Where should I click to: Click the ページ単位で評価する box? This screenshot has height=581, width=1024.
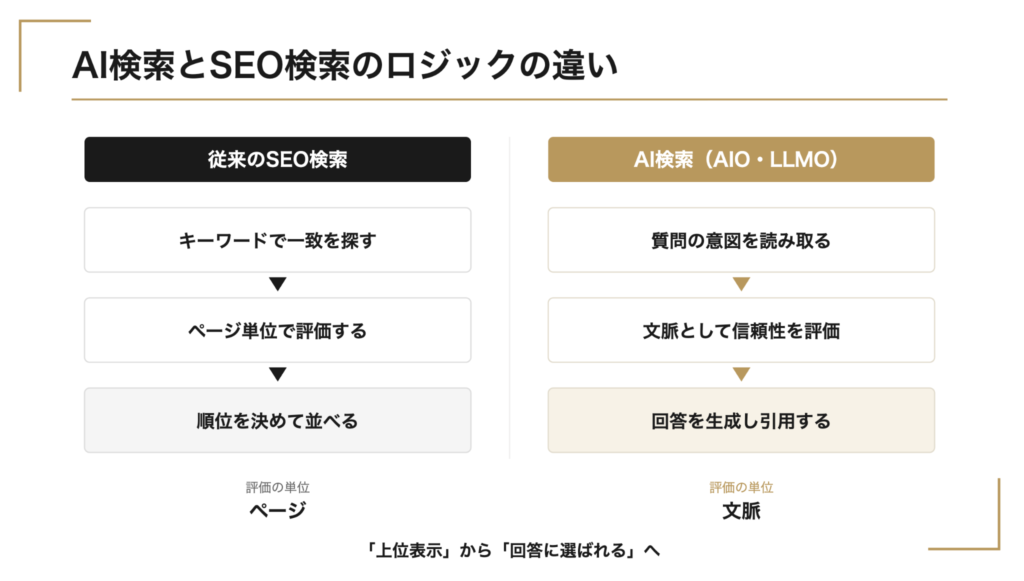click(x=278, y=330)
